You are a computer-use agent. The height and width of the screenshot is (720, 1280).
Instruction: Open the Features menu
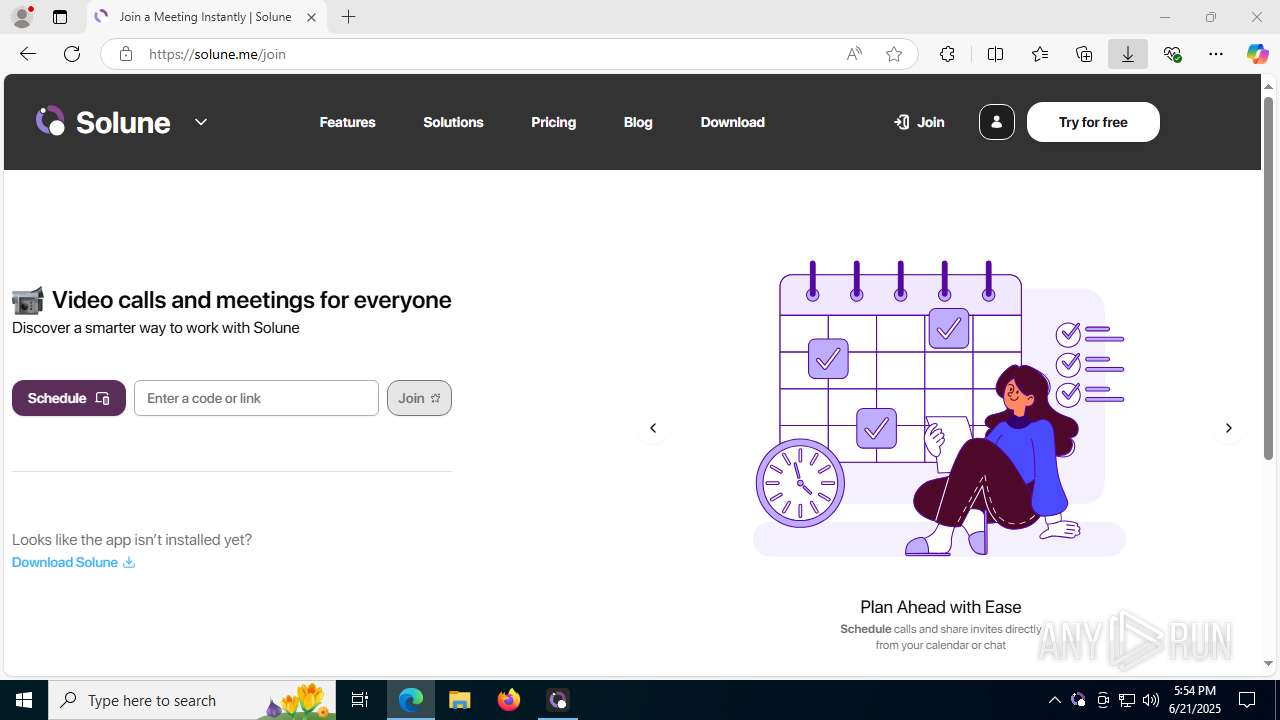(348, 122)
